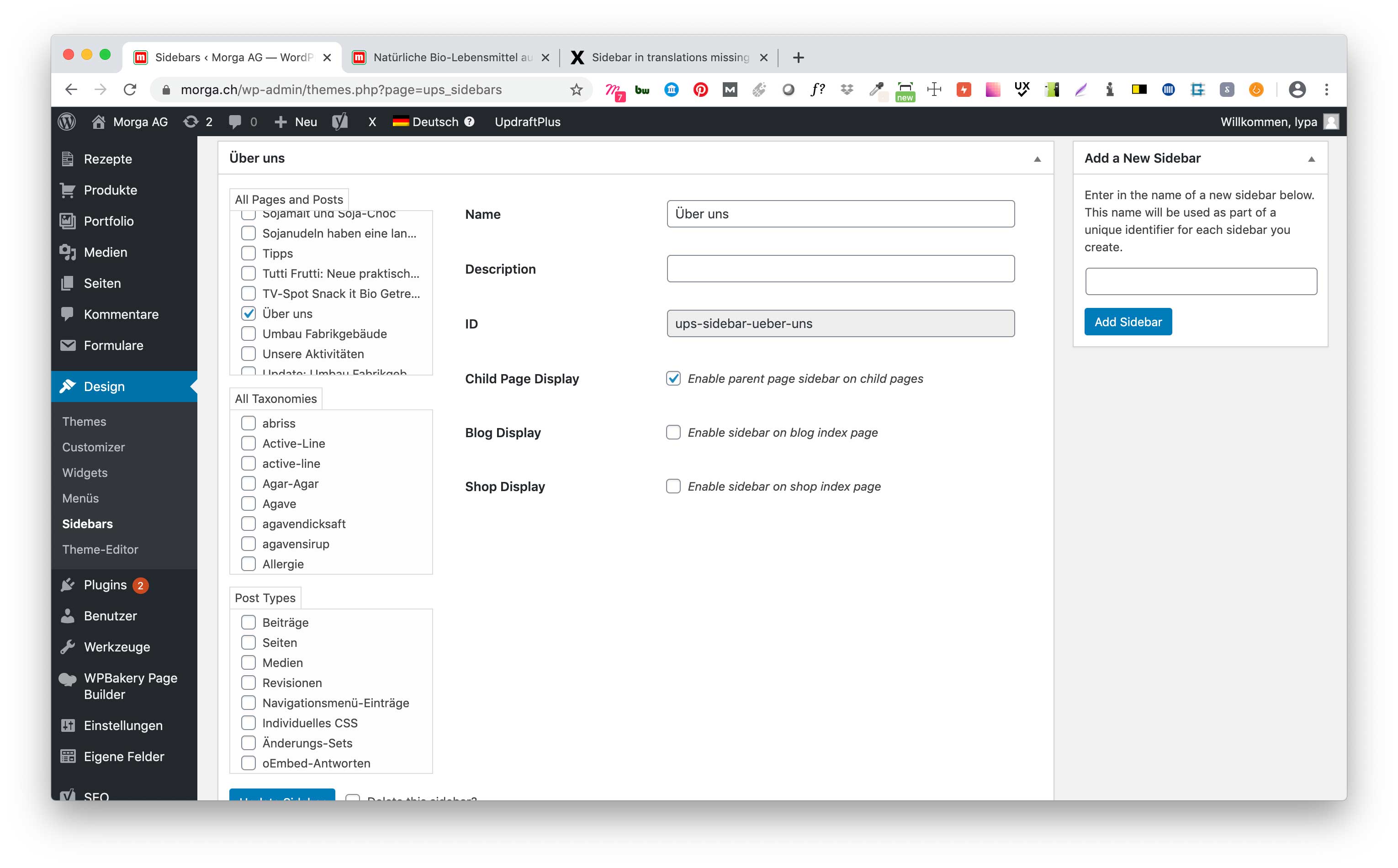Open UpdraftPlus from the admin bar

(x=527, y=122)
